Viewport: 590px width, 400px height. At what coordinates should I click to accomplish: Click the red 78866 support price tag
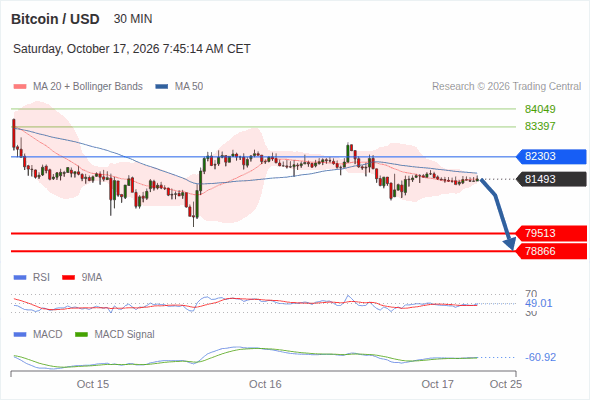click(x=551, y=251)
